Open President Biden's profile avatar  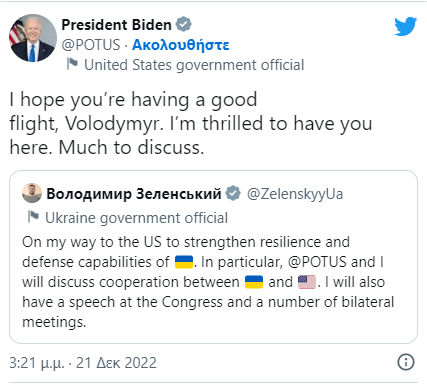coord(33,38)
